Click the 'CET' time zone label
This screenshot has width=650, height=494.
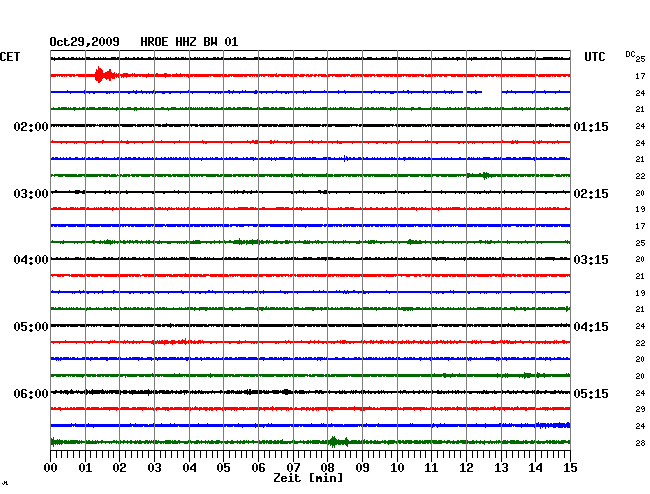[x=10, y=57]
